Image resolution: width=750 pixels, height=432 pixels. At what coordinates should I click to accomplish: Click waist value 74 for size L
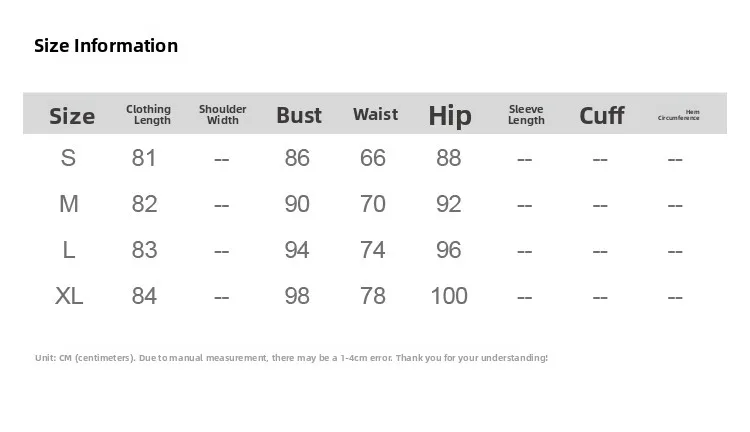coord(373,250)
